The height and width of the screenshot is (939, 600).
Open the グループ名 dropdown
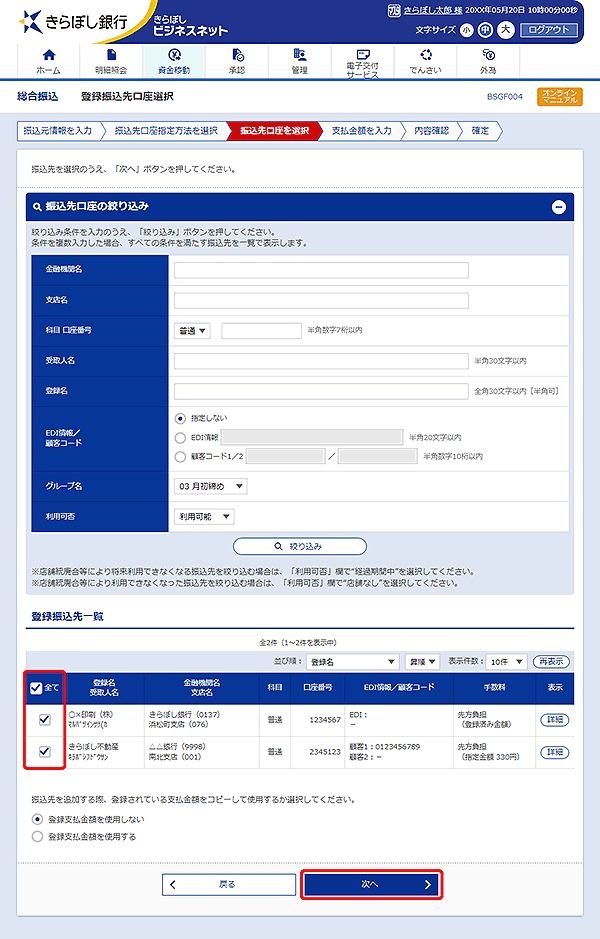210,486
